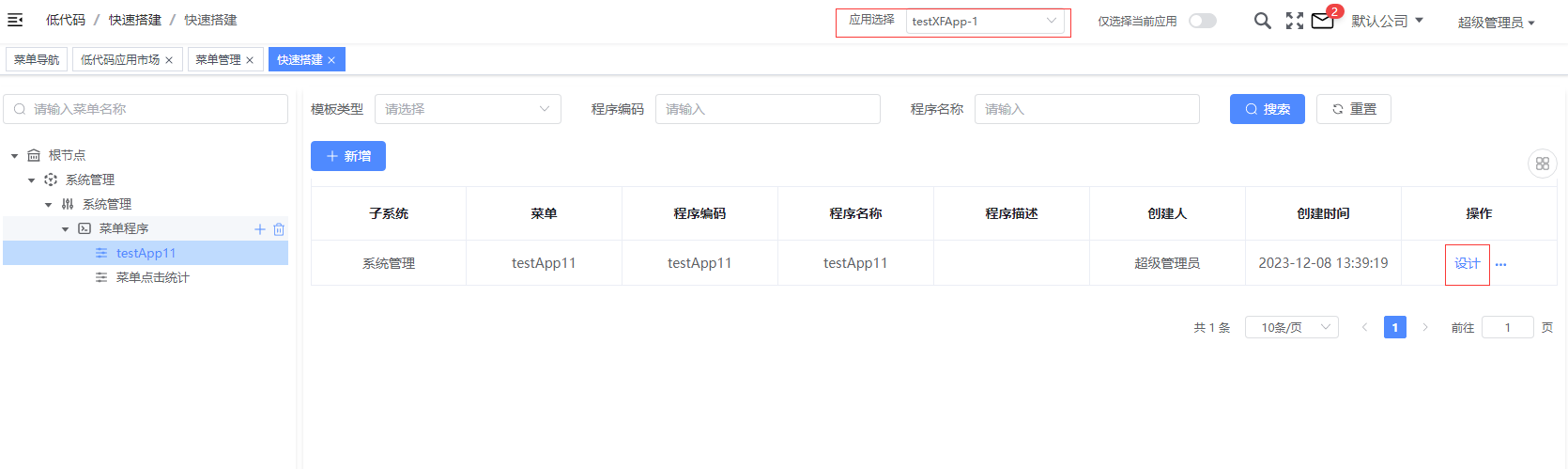Click the 子系统 column header

pos(389,213)
